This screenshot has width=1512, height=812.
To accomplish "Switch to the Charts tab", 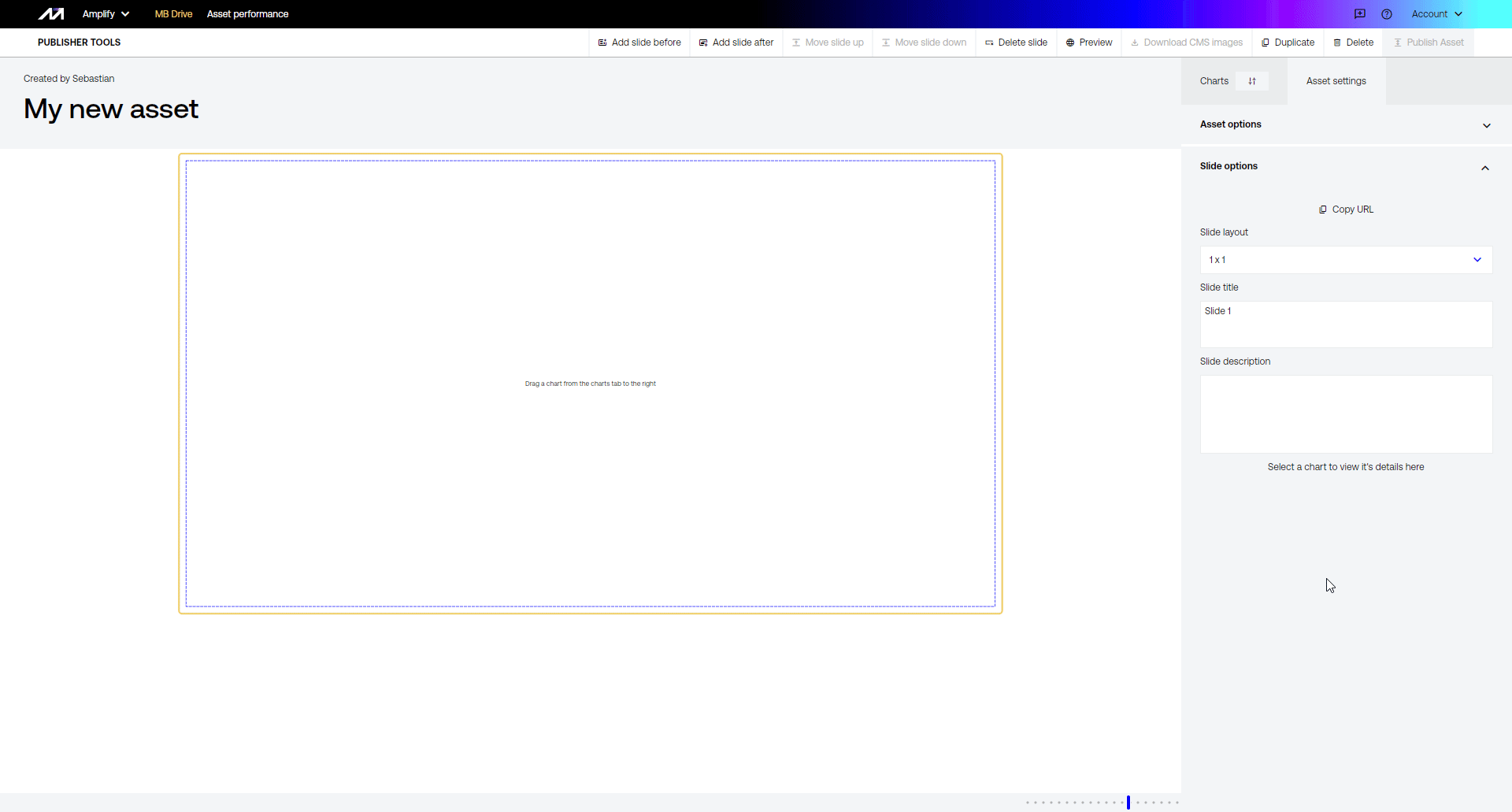I will point(1214,81).
